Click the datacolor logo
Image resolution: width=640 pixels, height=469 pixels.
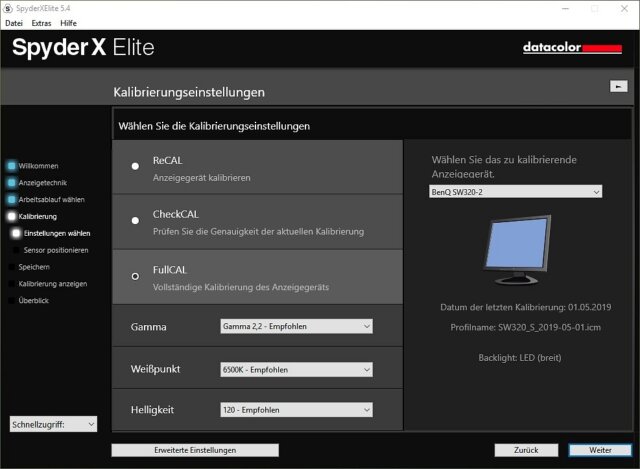coord(572,47)
